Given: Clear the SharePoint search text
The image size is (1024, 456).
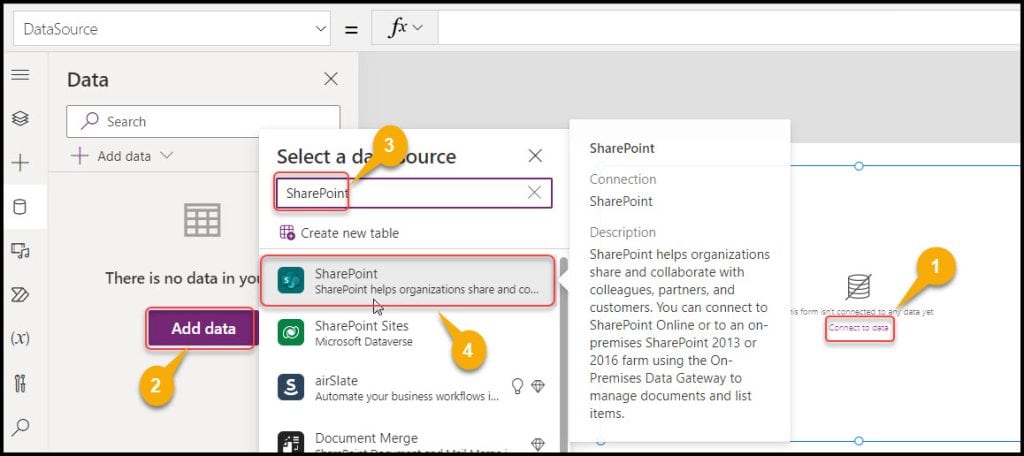Looking at the screenshot, I should click(x=534, y=192).
